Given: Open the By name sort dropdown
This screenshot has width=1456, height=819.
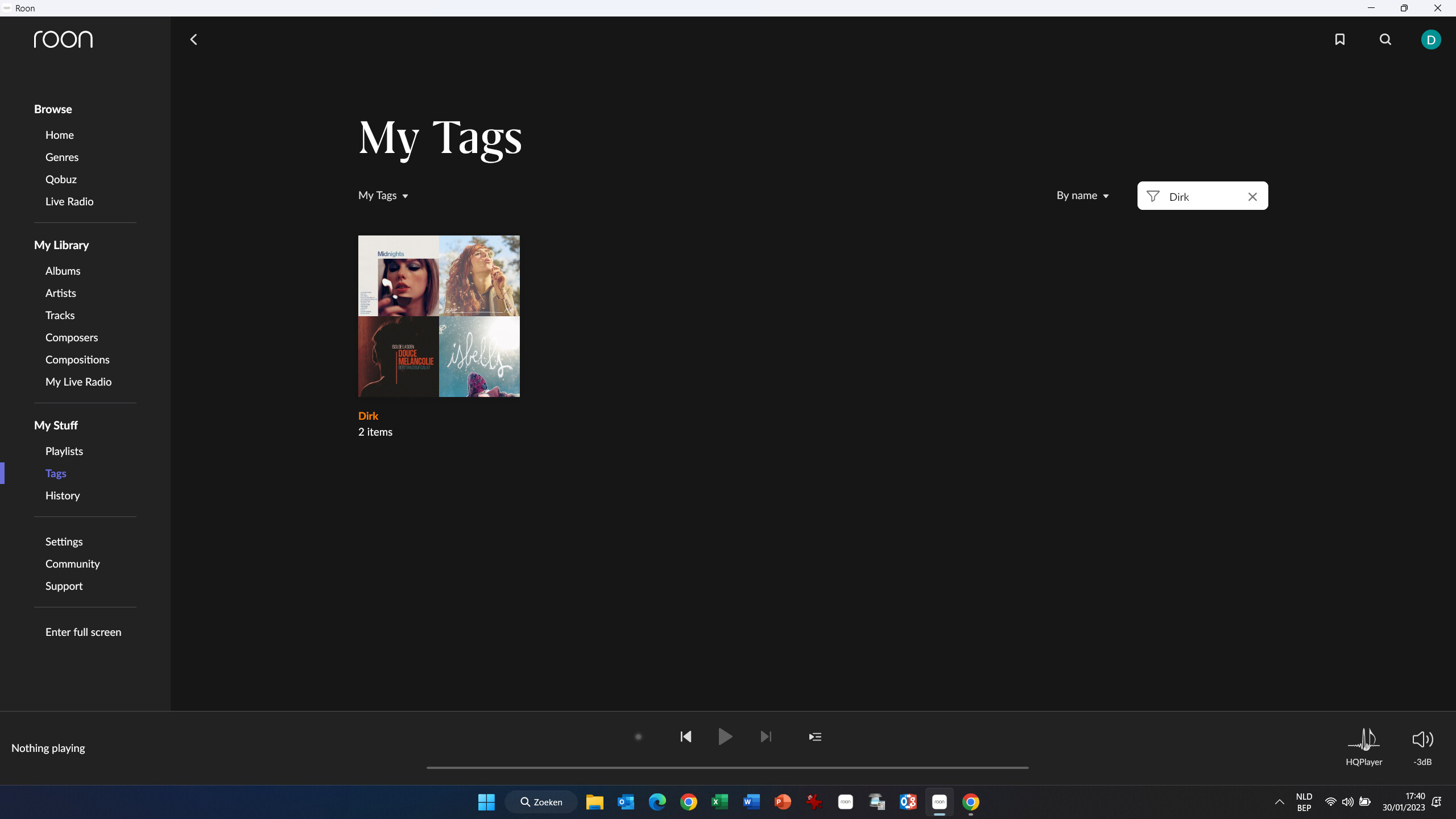Looking at the screenshot, I should click(x=1082, y=196).
